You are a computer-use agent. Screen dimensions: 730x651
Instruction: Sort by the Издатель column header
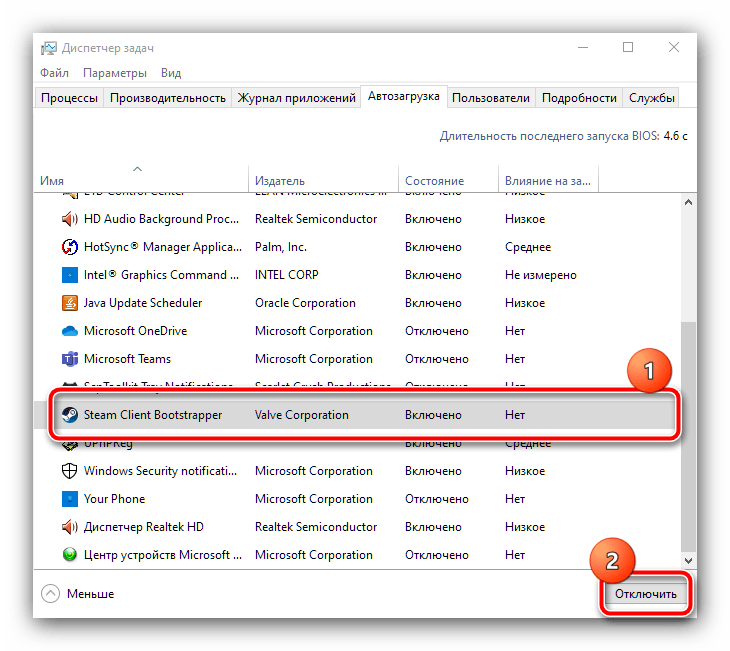click(x=324, y=178)
